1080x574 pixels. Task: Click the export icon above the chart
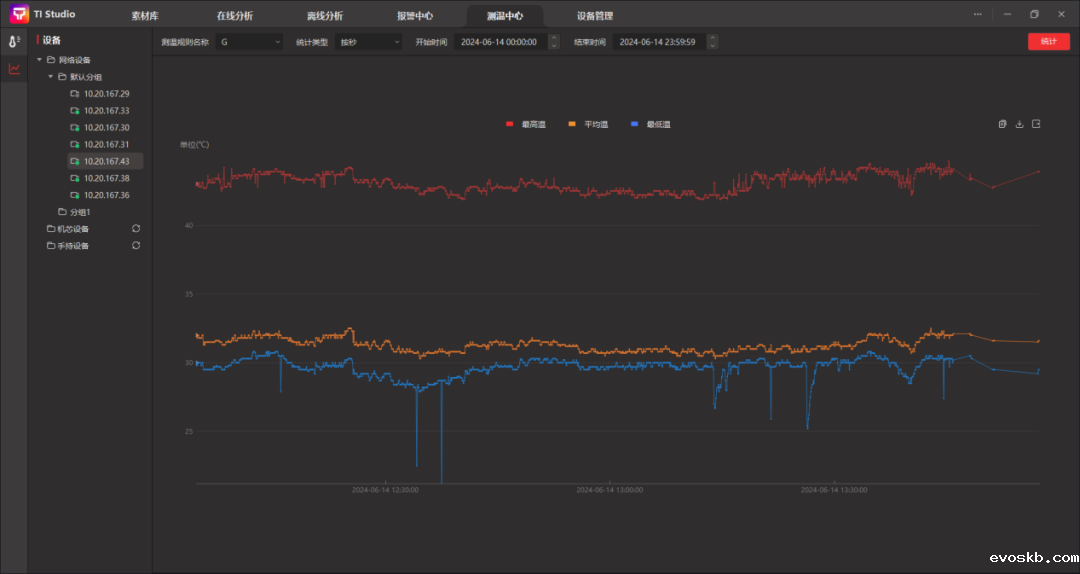pos(1036,124)
